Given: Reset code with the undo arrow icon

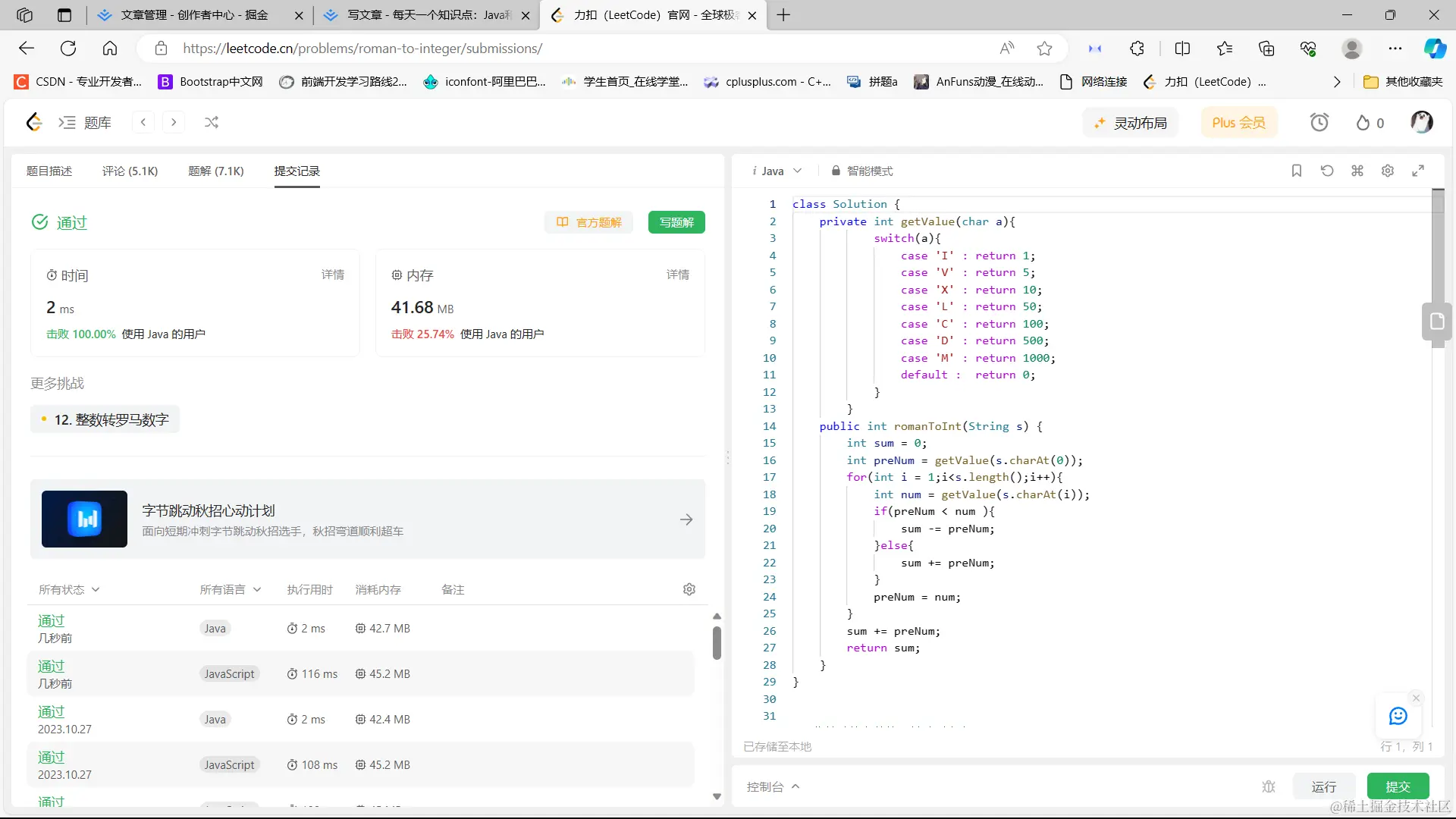Looking at the screenshot, I should pyautogui.click(x=1327, y=171).
